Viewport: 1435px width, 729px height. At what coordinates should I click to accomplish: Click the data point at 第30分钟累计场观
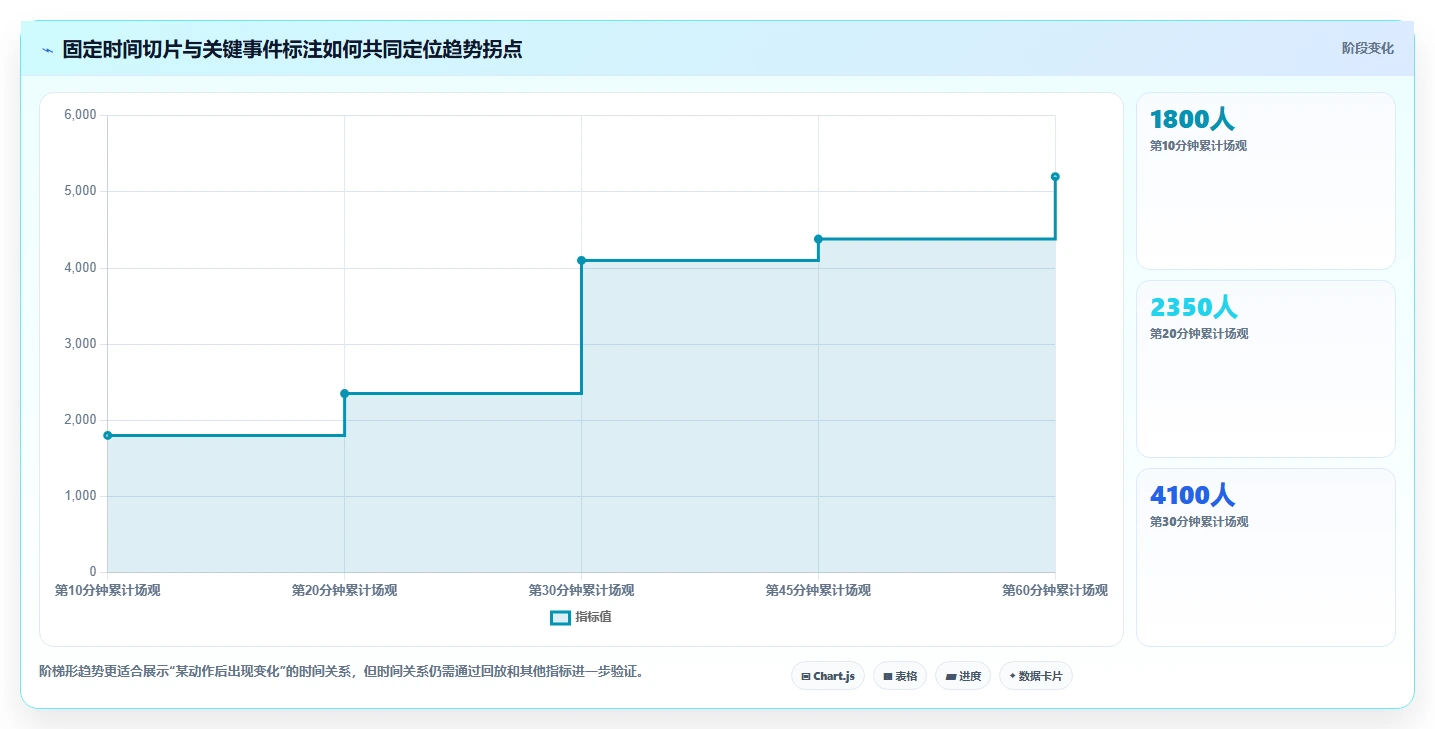(x=582, y=260)
